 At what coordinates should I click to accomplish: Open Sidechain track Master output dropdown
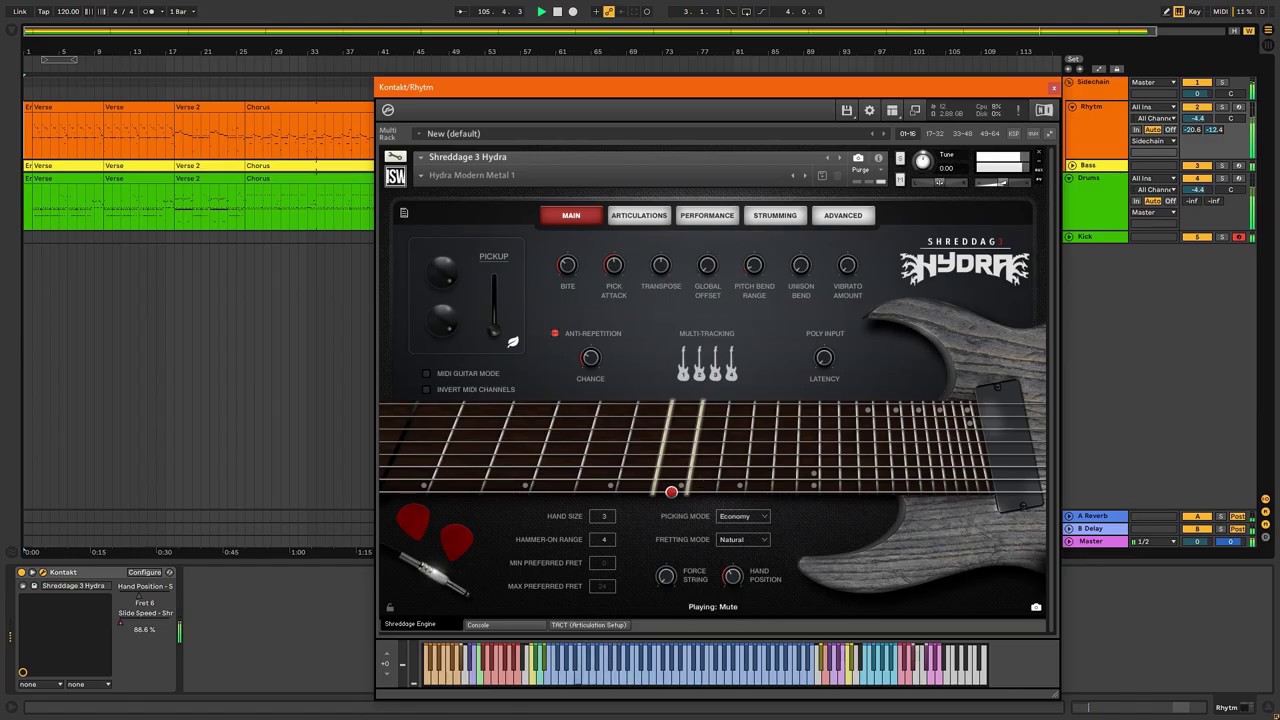pos(1154,83)
